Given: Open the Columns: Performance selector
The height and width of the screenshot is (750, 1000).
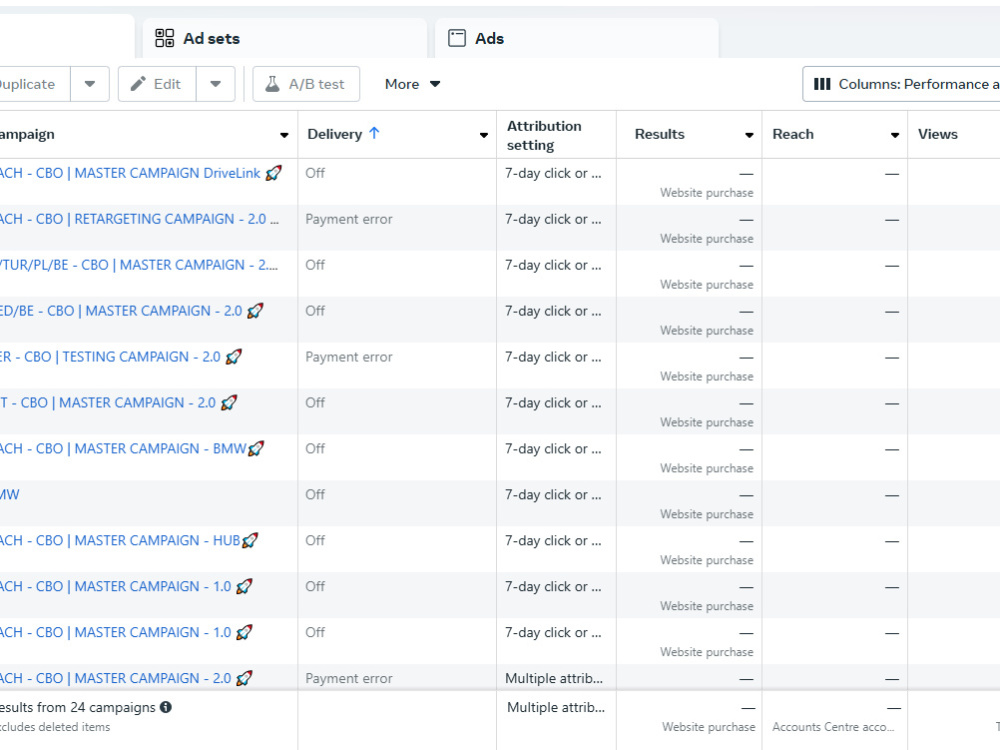Looking at the screenshot, I should [901, 84].
